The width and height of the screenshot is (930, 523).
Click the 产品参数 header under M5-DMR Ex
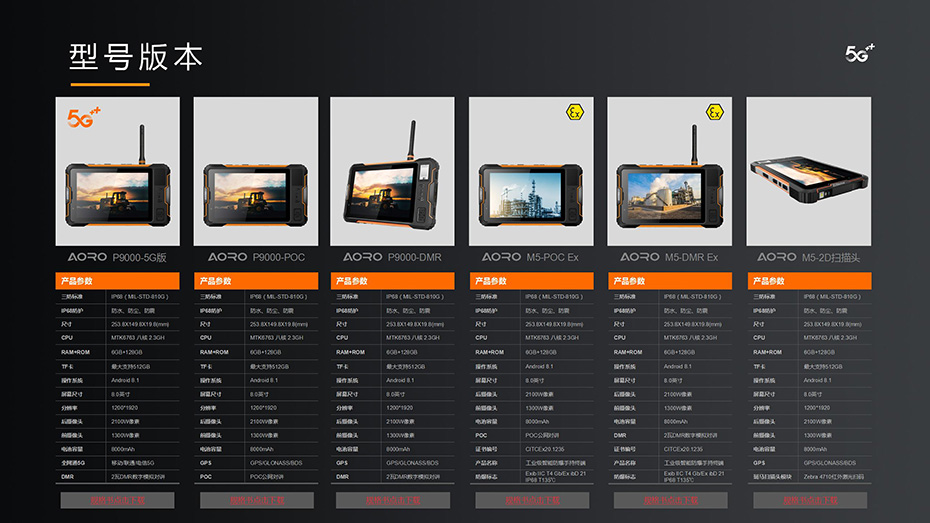coord(670,280)
